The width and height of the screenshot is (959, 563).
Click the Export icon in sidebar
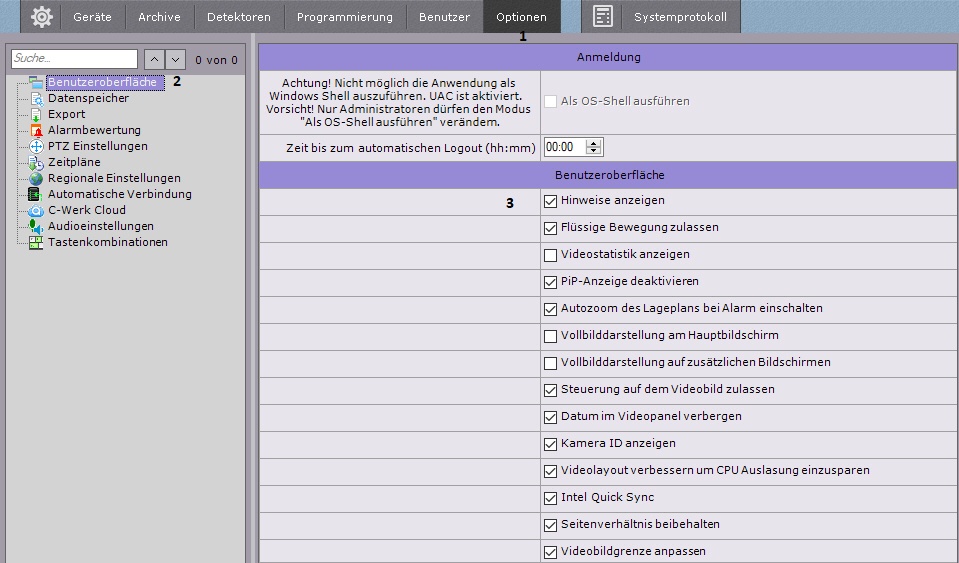coord(36,114)
